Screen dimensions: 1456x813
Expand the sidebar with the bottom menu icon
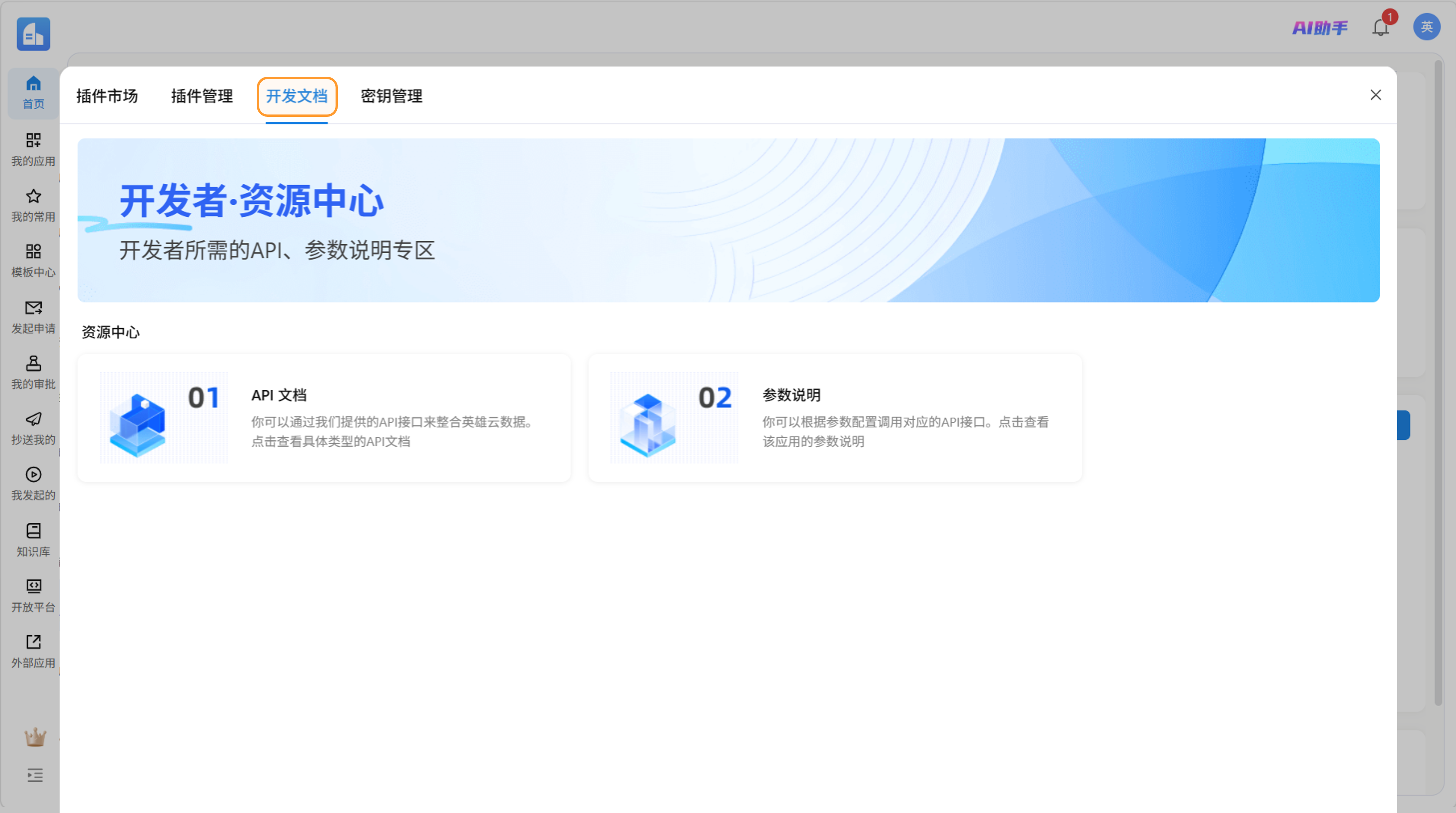(x=34, y=775)
